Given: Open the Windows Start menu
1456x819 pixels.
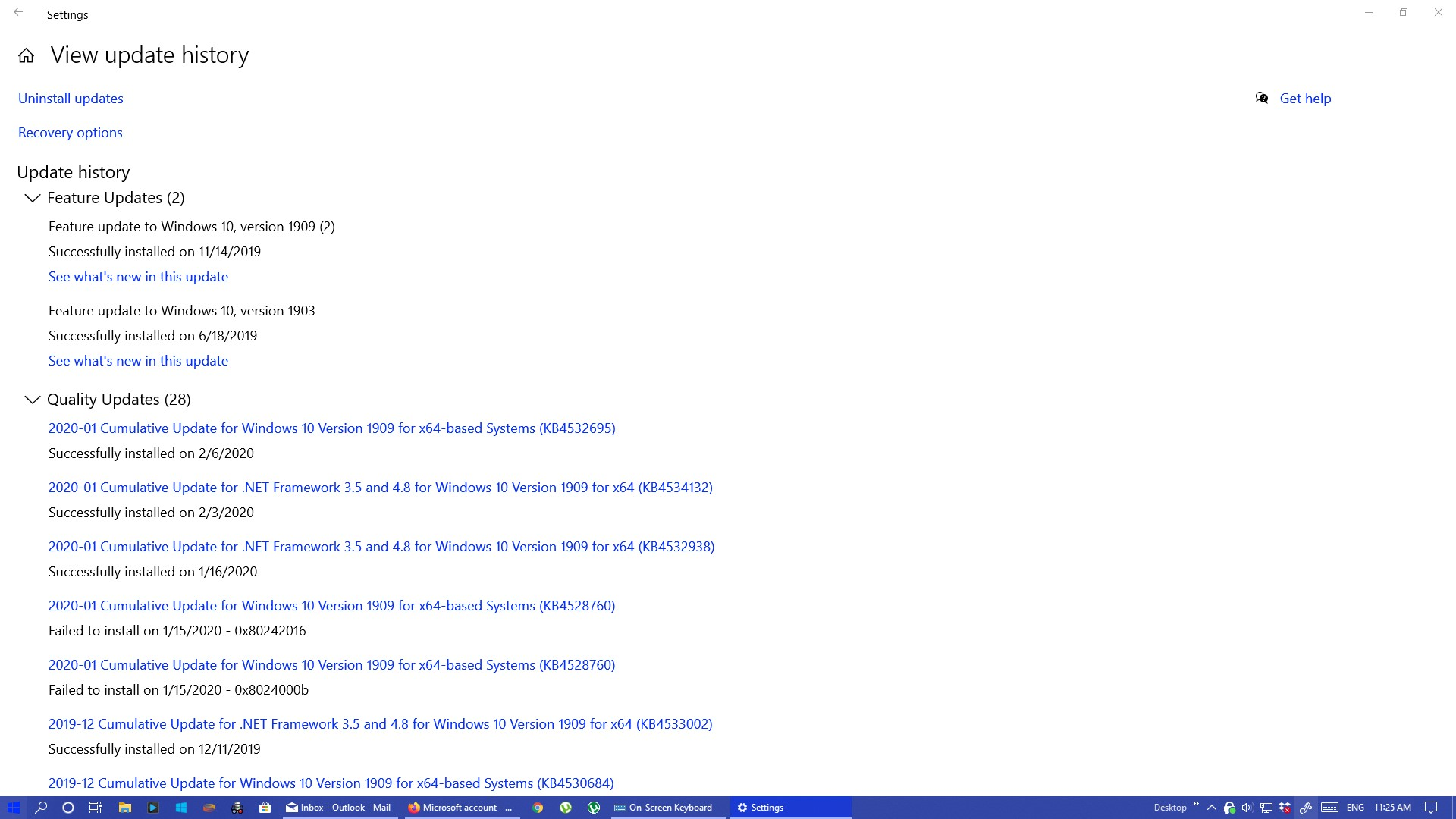Looking at the screenshot, I should click(13, 808).
